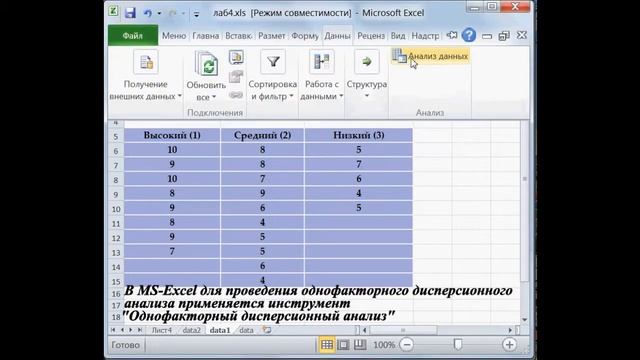Switch to Page Layout view icon
The width and height of the screenshot is (640, 360).
click(x=343, y=345)
